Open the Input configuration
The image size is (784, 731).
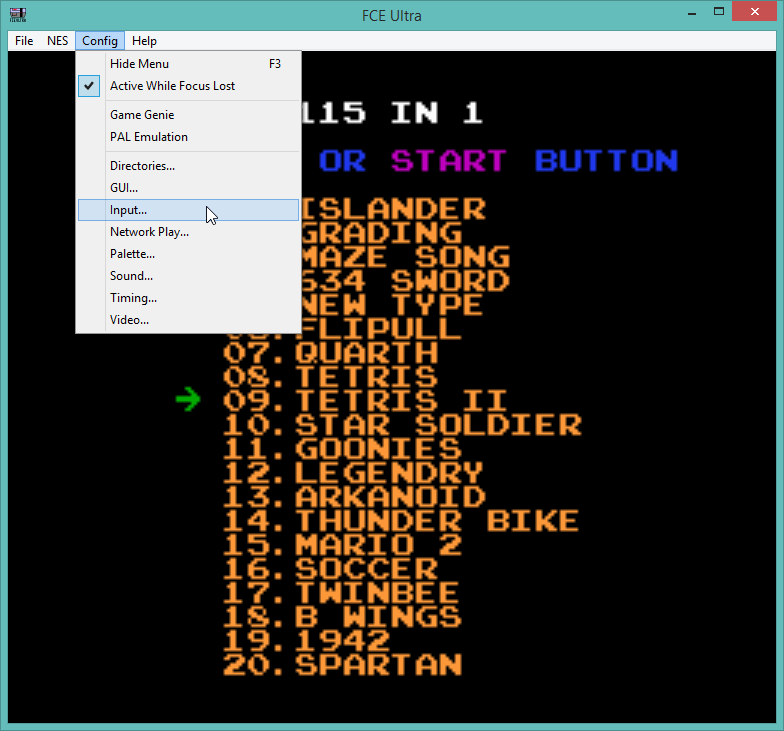coord(188,210)
